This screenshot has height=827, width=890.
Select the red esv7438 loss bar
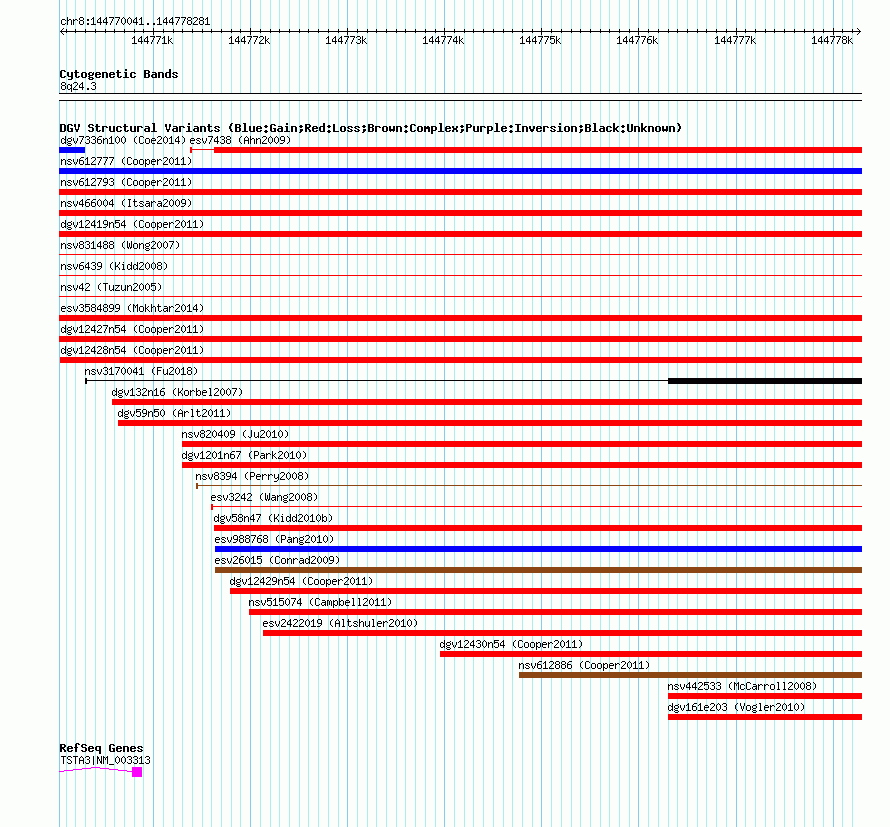538,150
